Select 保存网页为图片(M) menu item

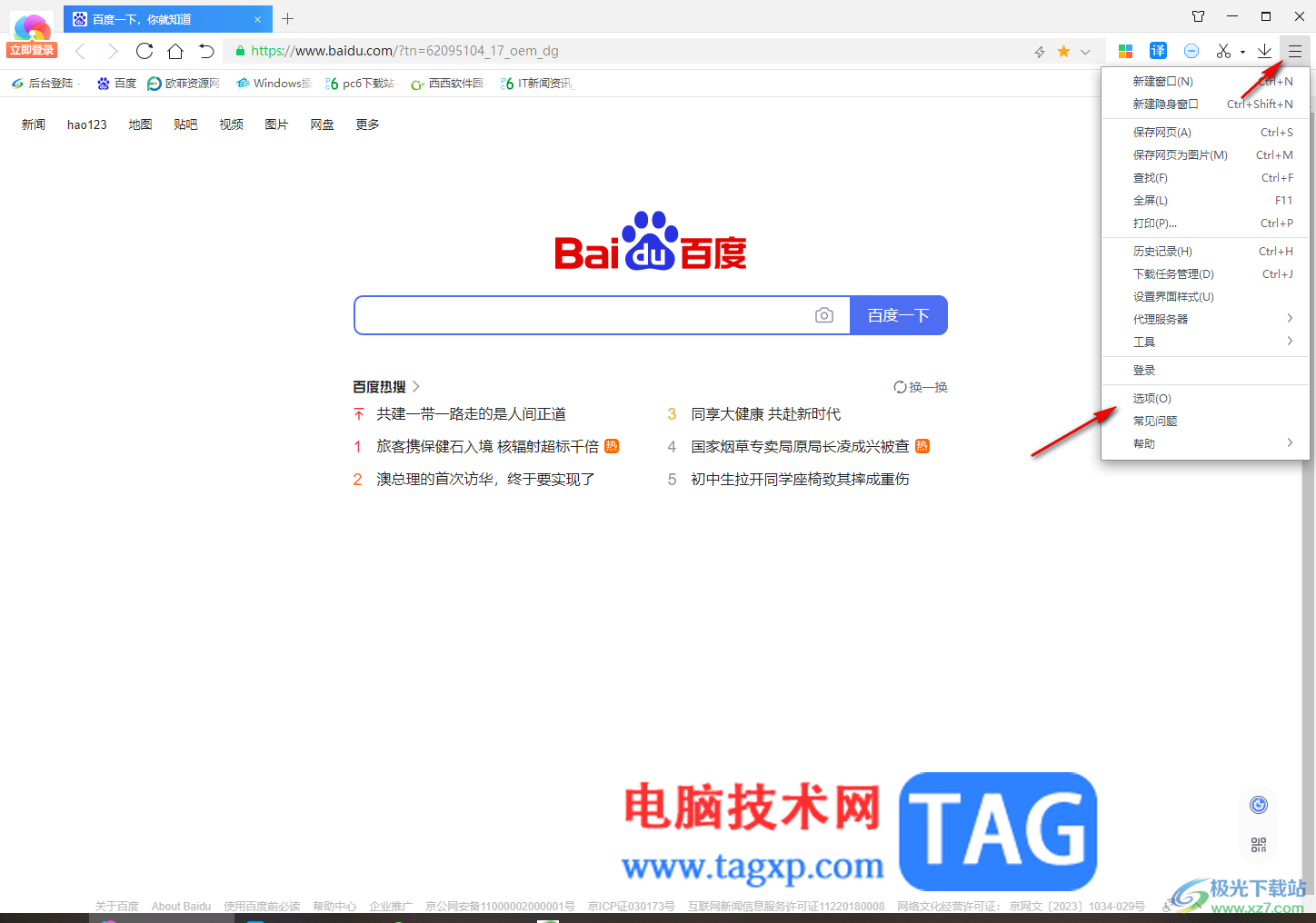point(1205,155)
